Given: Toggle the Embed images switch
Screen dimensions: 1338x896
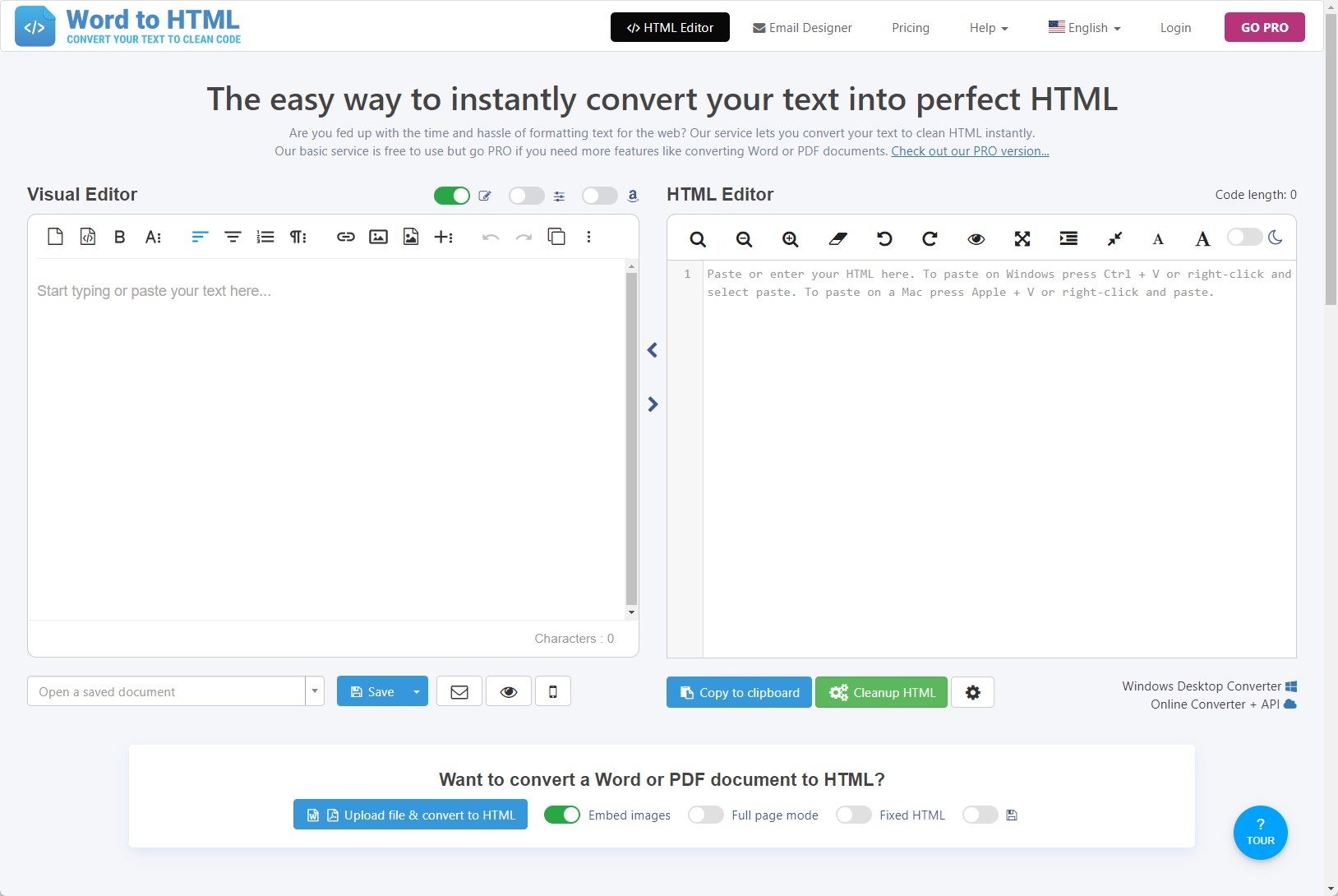Looking at the screenshot, I should click(x=562, y=815).
